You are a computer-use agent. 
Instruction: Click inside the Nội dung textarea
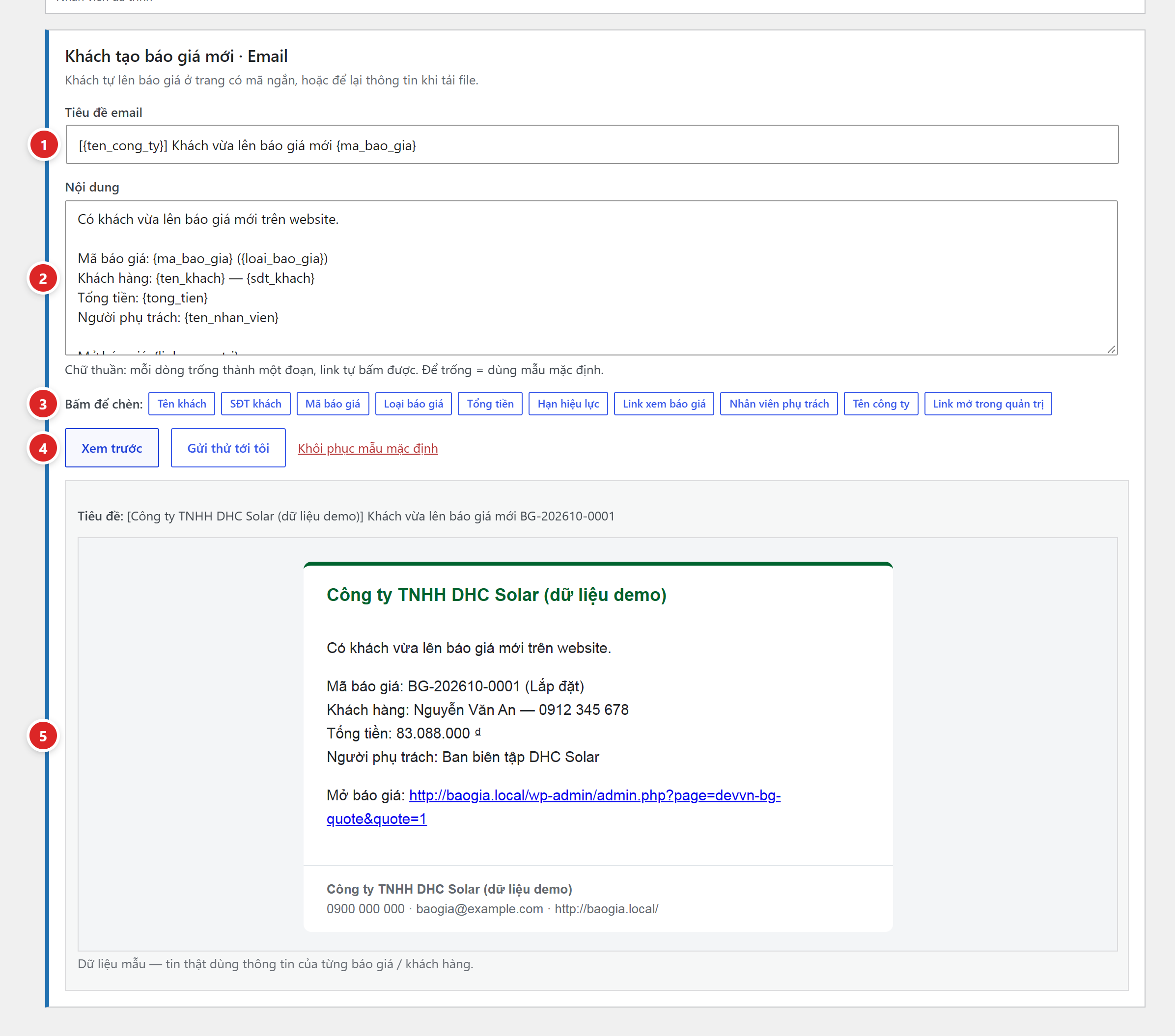pyautogui.click(x=591, y=278)
